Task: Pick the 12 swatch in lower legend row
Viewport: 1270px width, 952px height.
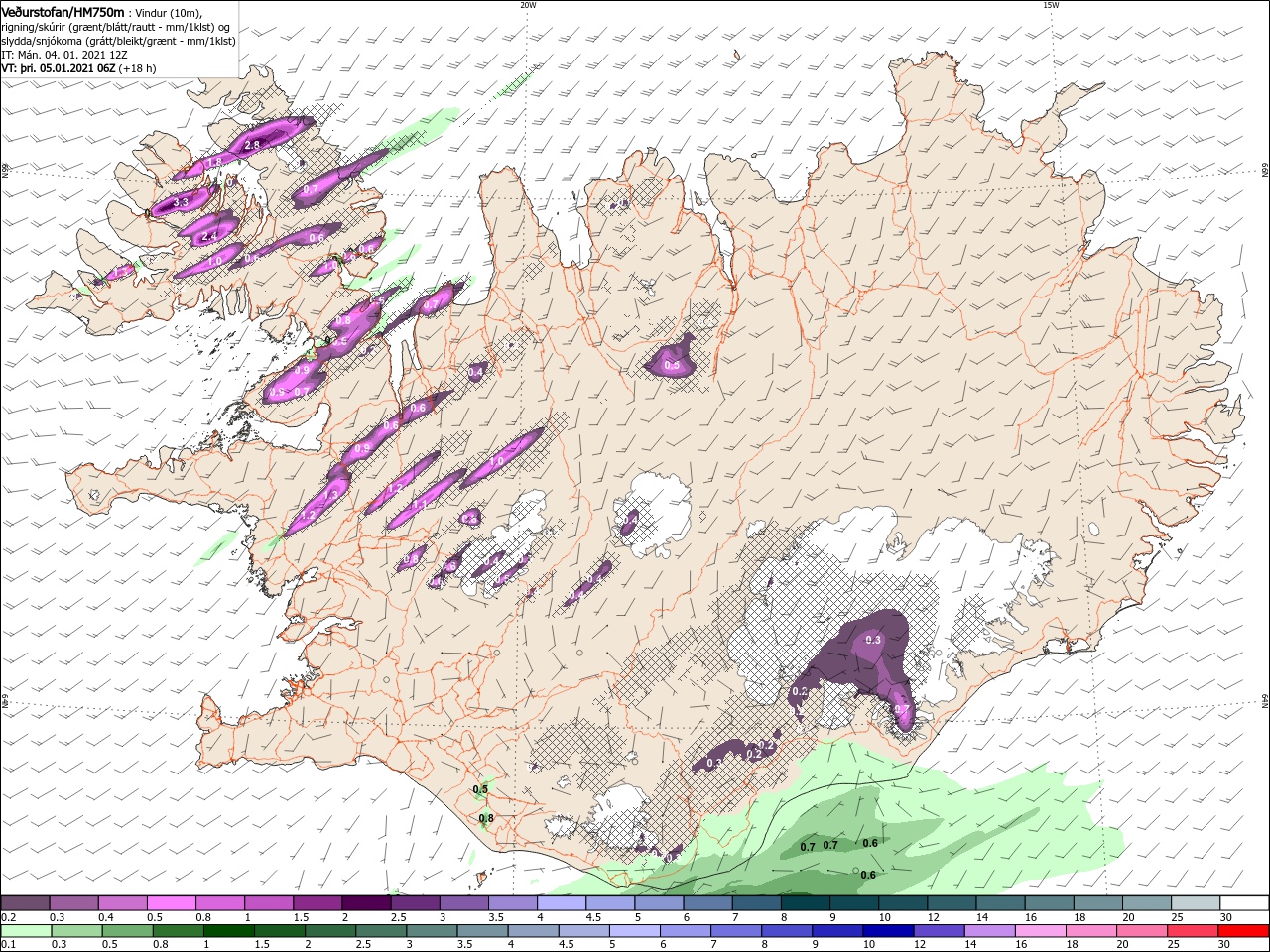Action: 940,931
